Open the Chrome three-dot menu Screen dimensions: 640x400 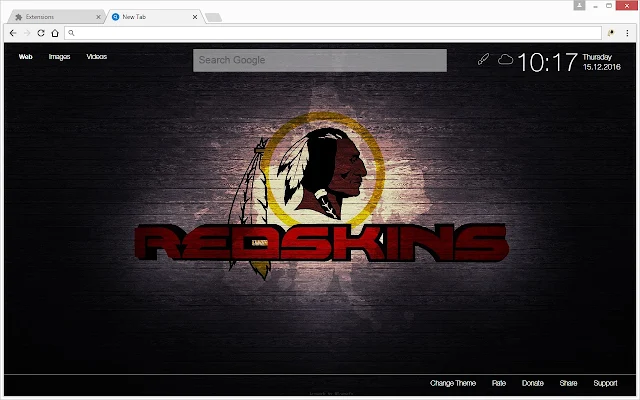627,33
